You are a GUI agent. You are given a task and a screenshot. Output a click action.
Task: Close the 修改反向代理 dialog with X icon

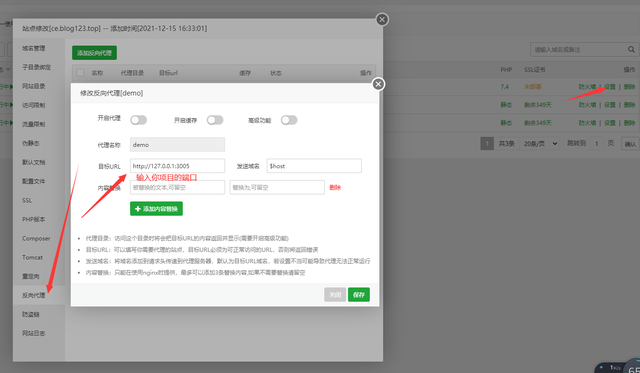point(378,84)
